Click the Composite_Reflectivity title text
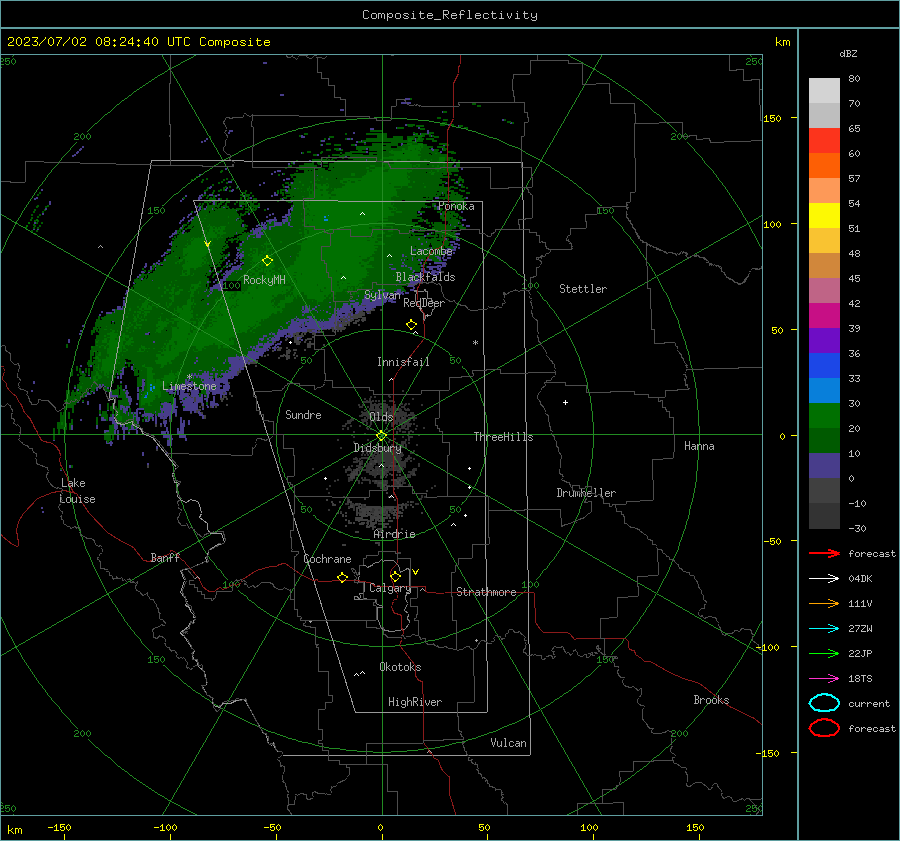This screenshot has width=900, height=841. (450, 15)
